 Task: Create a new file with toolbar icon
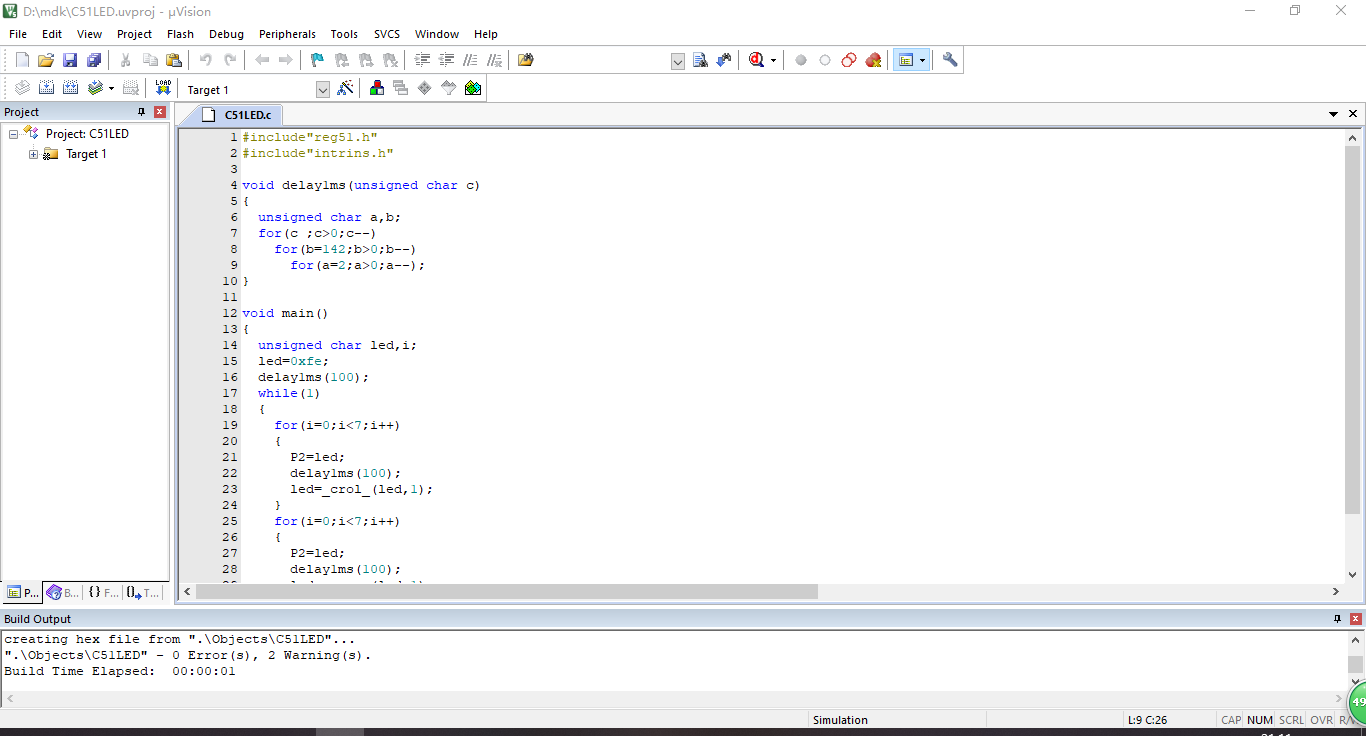click(22, 60)
